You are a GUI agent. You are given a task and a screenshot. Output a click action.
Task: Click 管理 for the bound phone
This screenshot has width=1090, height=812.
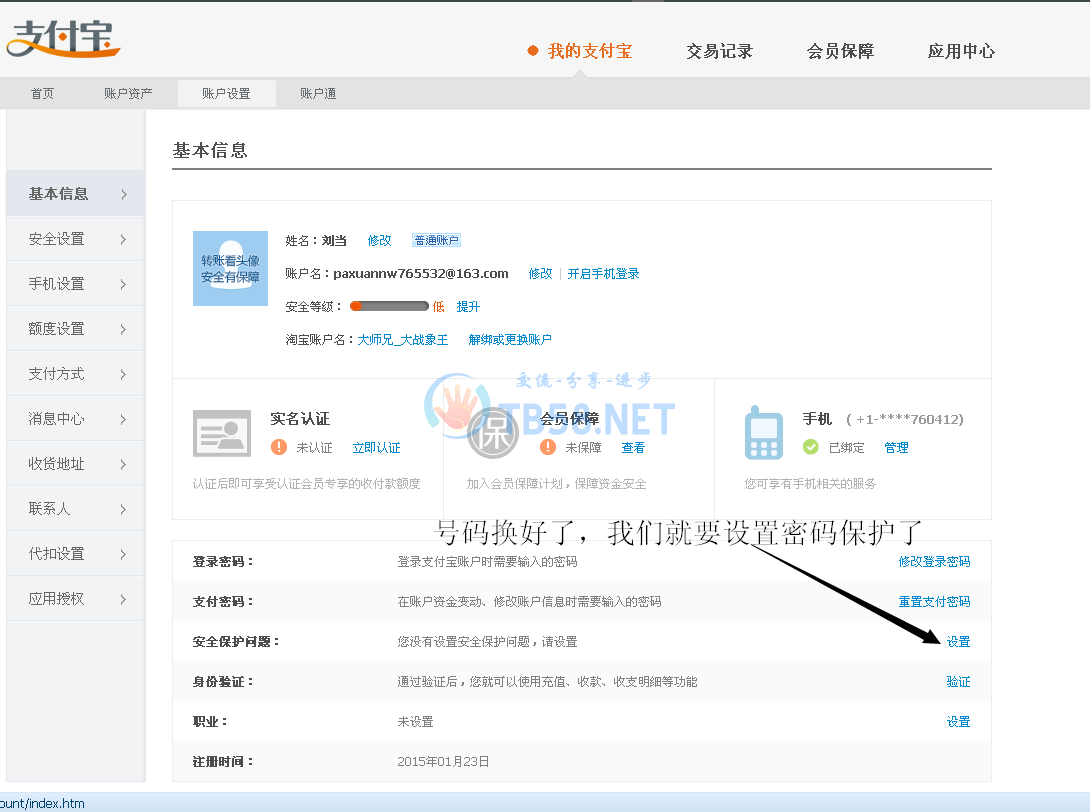pyautogui.click(x=896, y=448)
